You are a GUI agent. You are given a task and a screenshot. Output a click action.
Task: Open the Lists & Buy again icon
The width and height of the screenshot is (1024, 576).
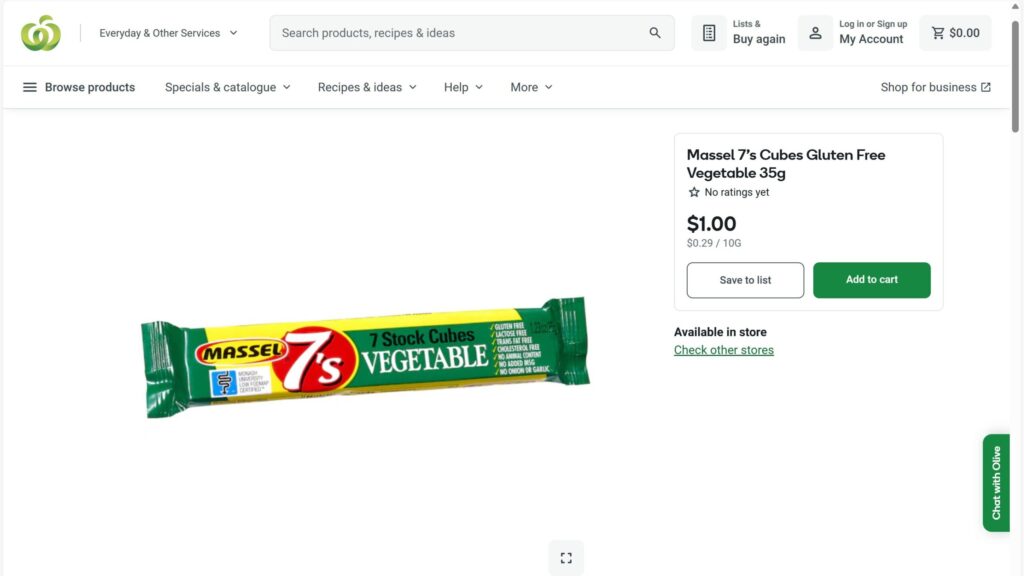click(x=709, y=33)
